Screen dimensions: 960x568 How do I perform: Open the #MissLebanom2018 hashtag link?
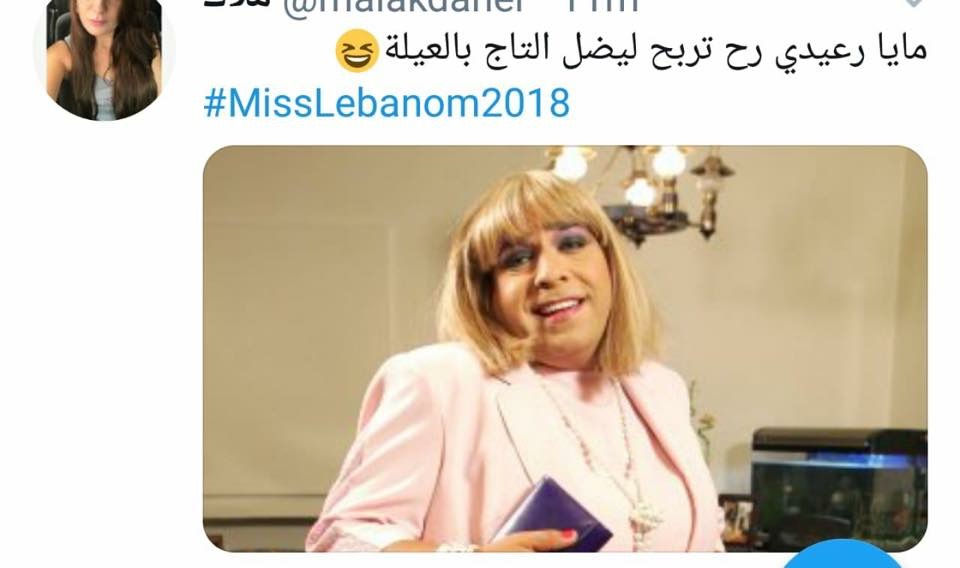pyautogui.click(x=386, y=103)
